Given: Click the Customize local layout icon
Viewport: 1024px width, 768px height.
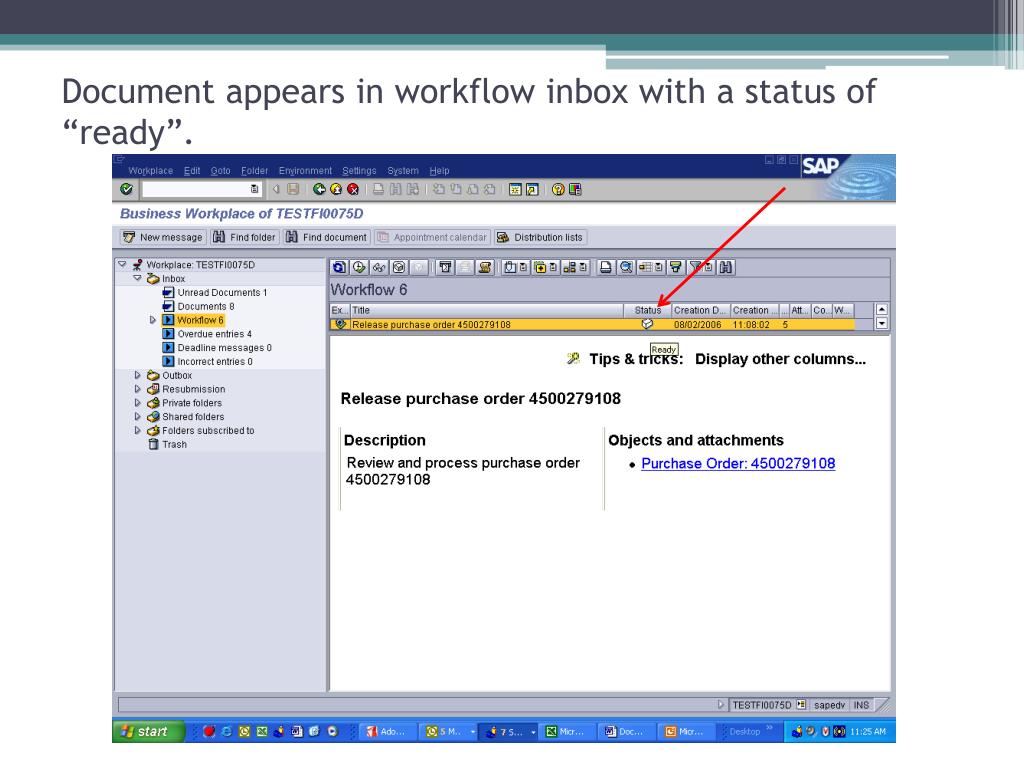Looking at the screenshot, I should tap(575, 189).
